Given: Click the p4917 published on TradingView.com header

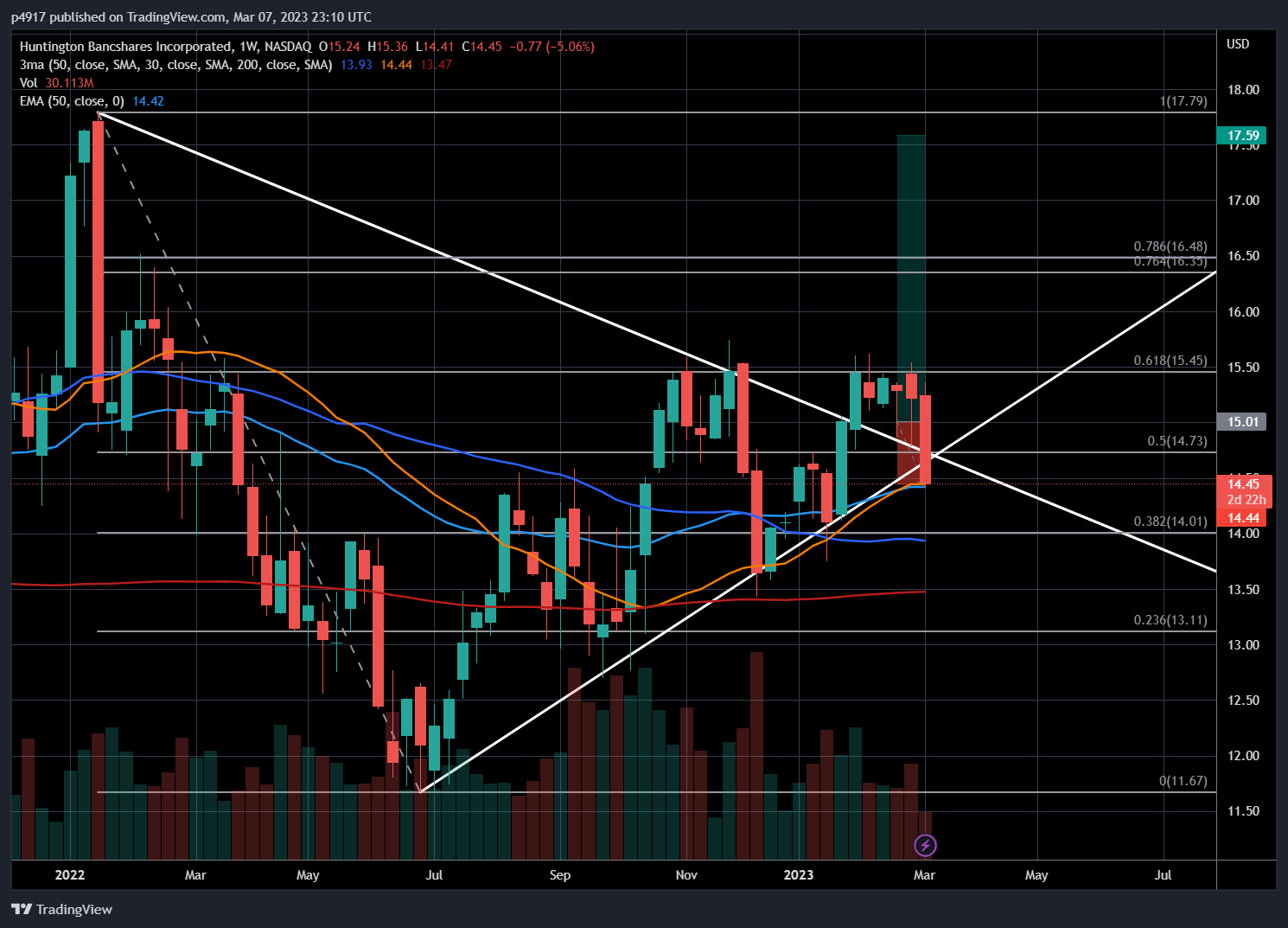Looking at the screenshot, I should point(191,17).
